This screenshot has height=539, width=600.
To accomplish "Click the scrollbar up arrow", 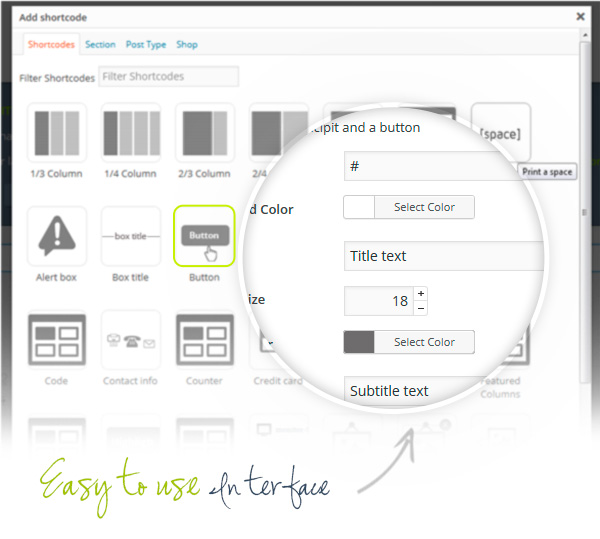I will click(x=585, y=35).
